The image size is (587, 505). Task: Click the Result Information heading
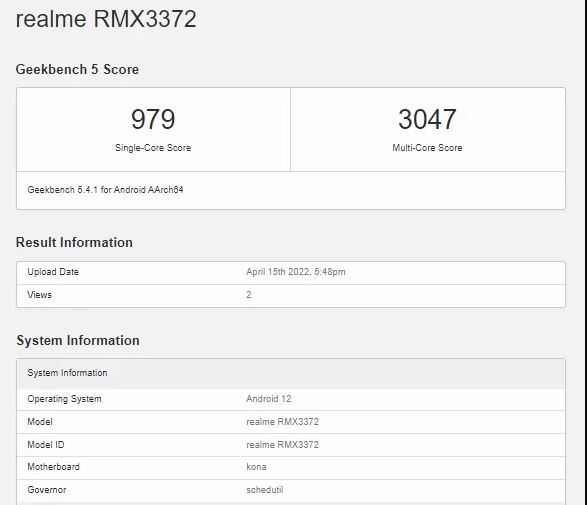tap(74, 242)
